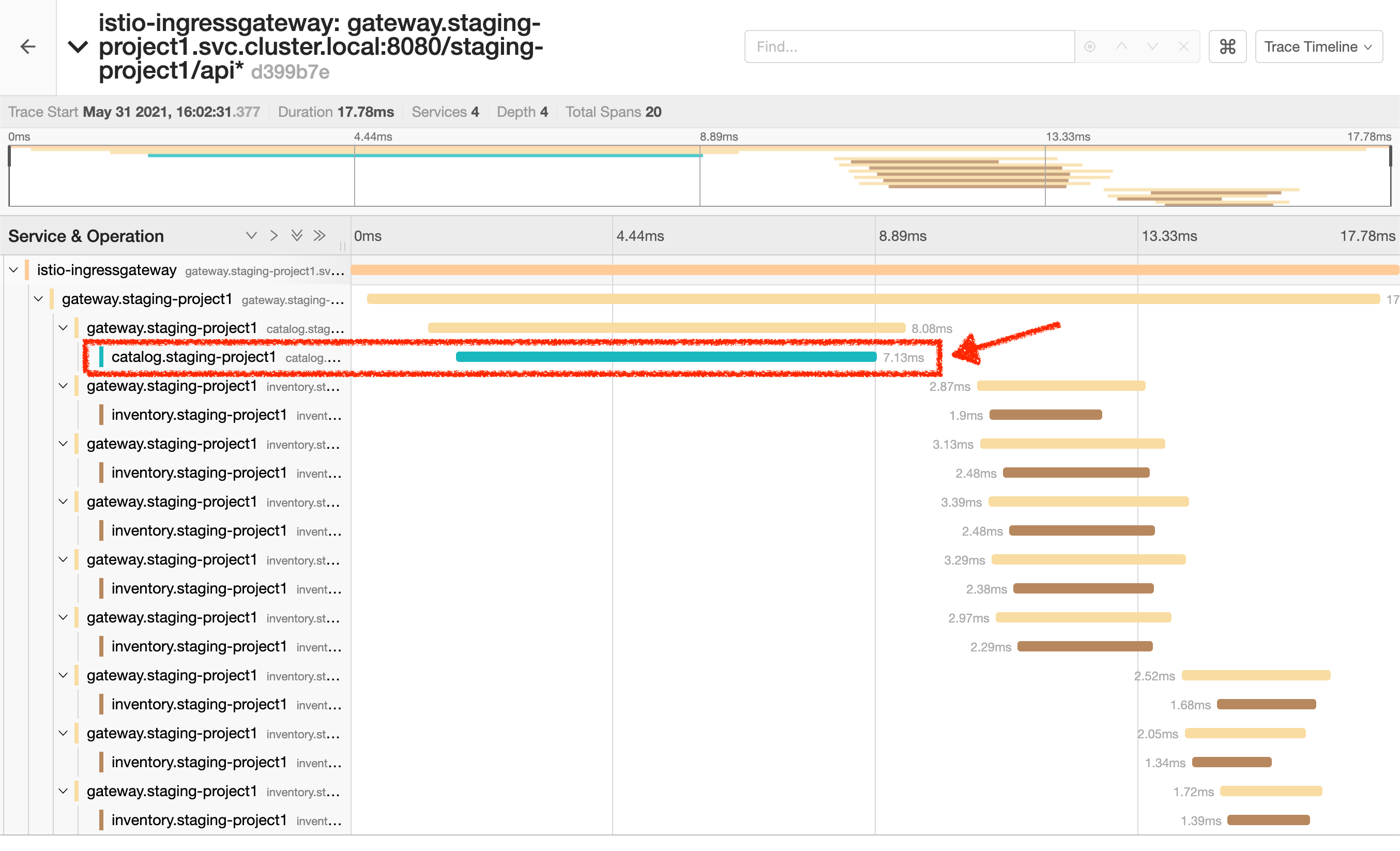The image size is (1400, 851).
Task: Click the back arrow icon
Action: click(x=28, y=47)
